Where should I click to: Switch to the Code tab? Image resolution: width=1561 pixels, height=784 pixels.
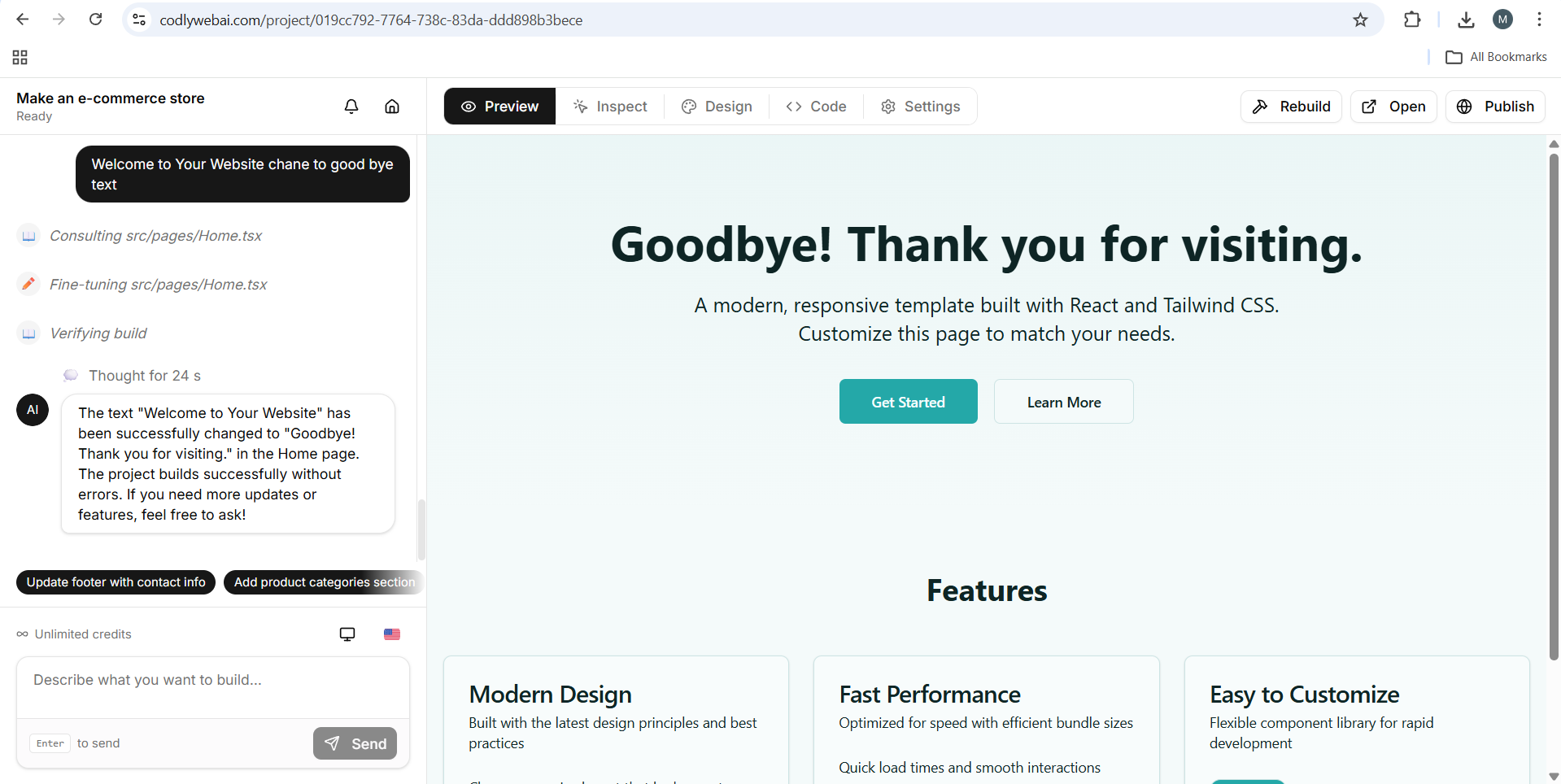pyautogui.click(x=817, y=107)
